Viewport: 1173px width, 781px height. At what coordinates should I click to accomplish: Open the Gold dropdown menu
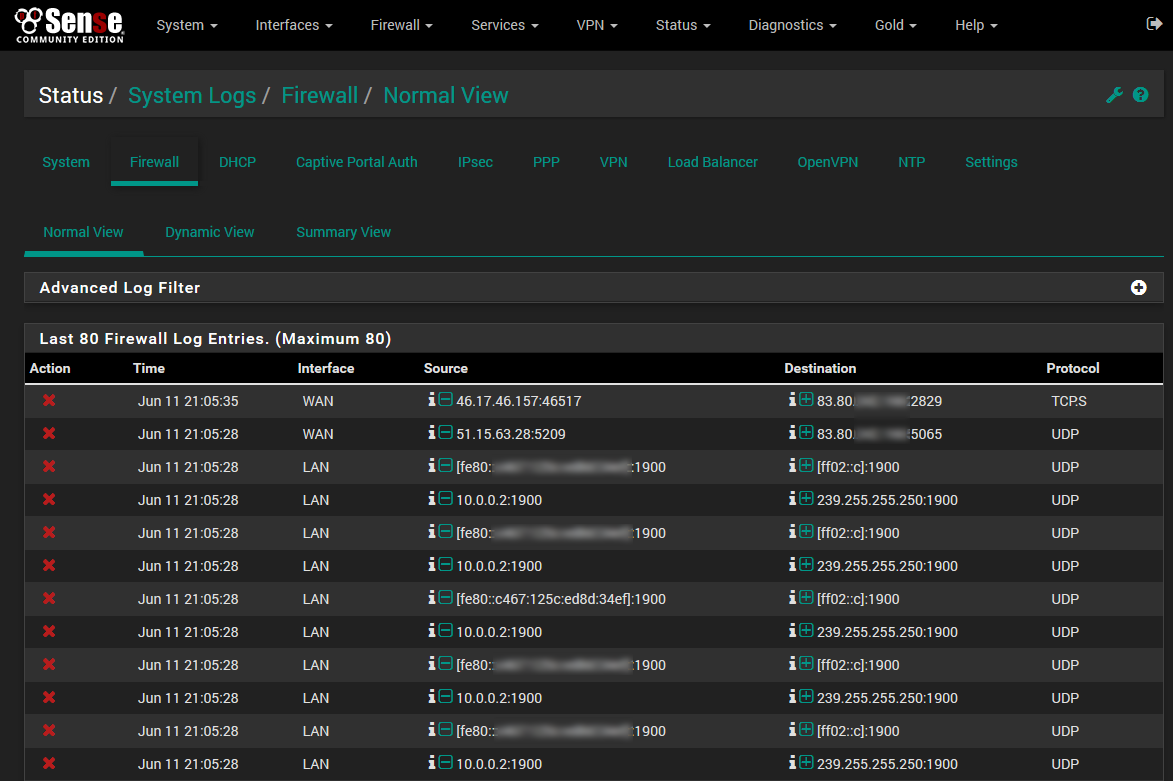[x=895, y=25]
